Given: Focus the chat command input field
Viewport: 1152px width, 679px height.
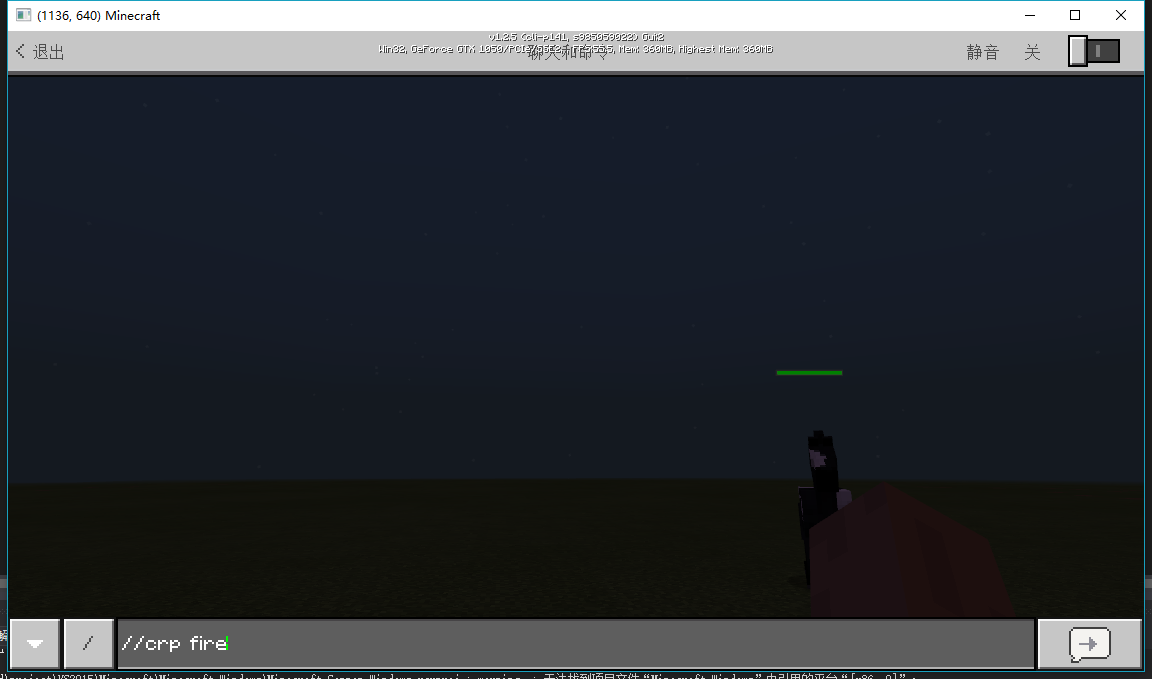Looking at the screenshot, I should (575, 644).
